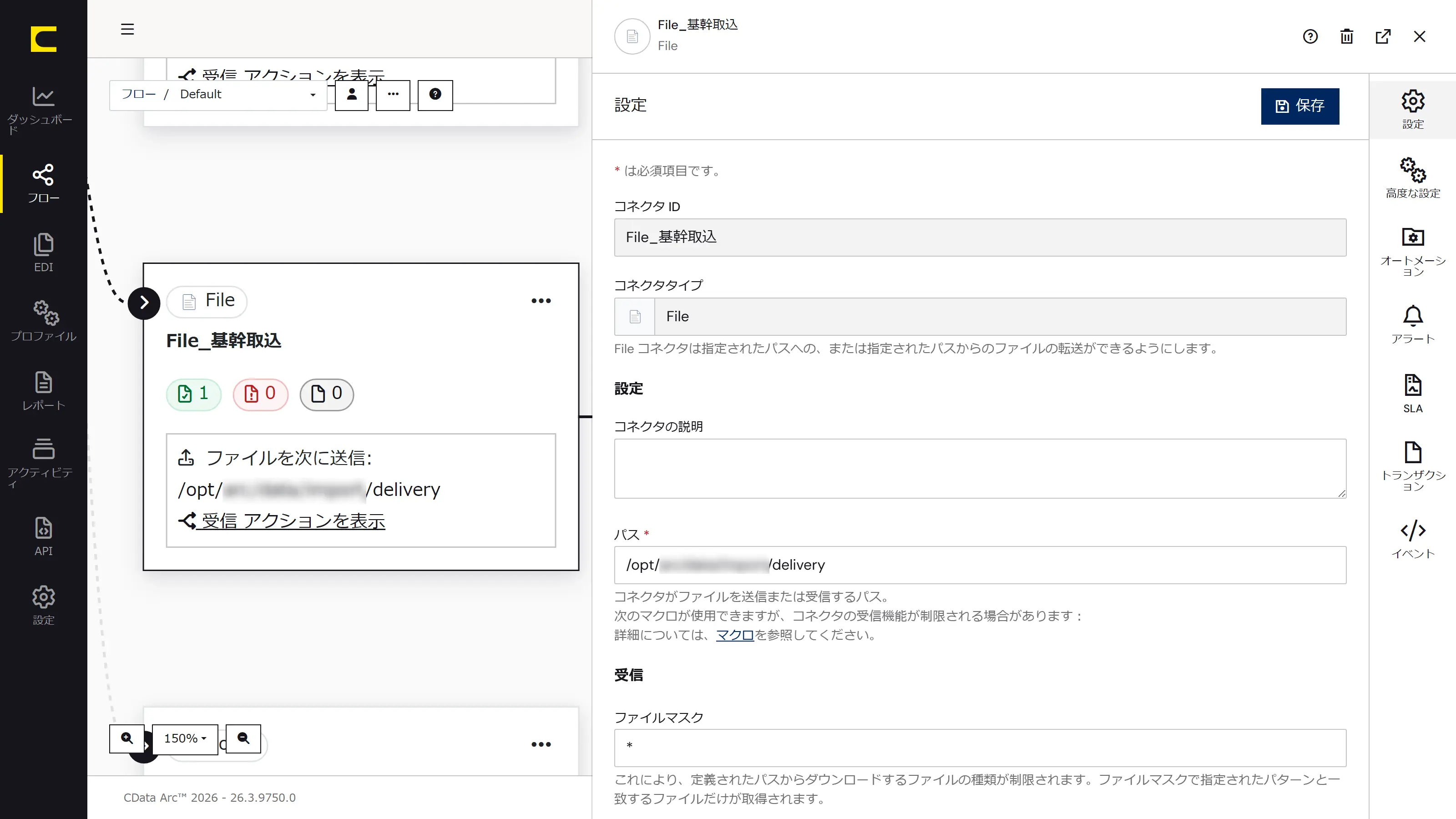The width and height of the screenshot is (1456, 819).
Task: Switch to the イベント tab
Action: click(1412, 539)
